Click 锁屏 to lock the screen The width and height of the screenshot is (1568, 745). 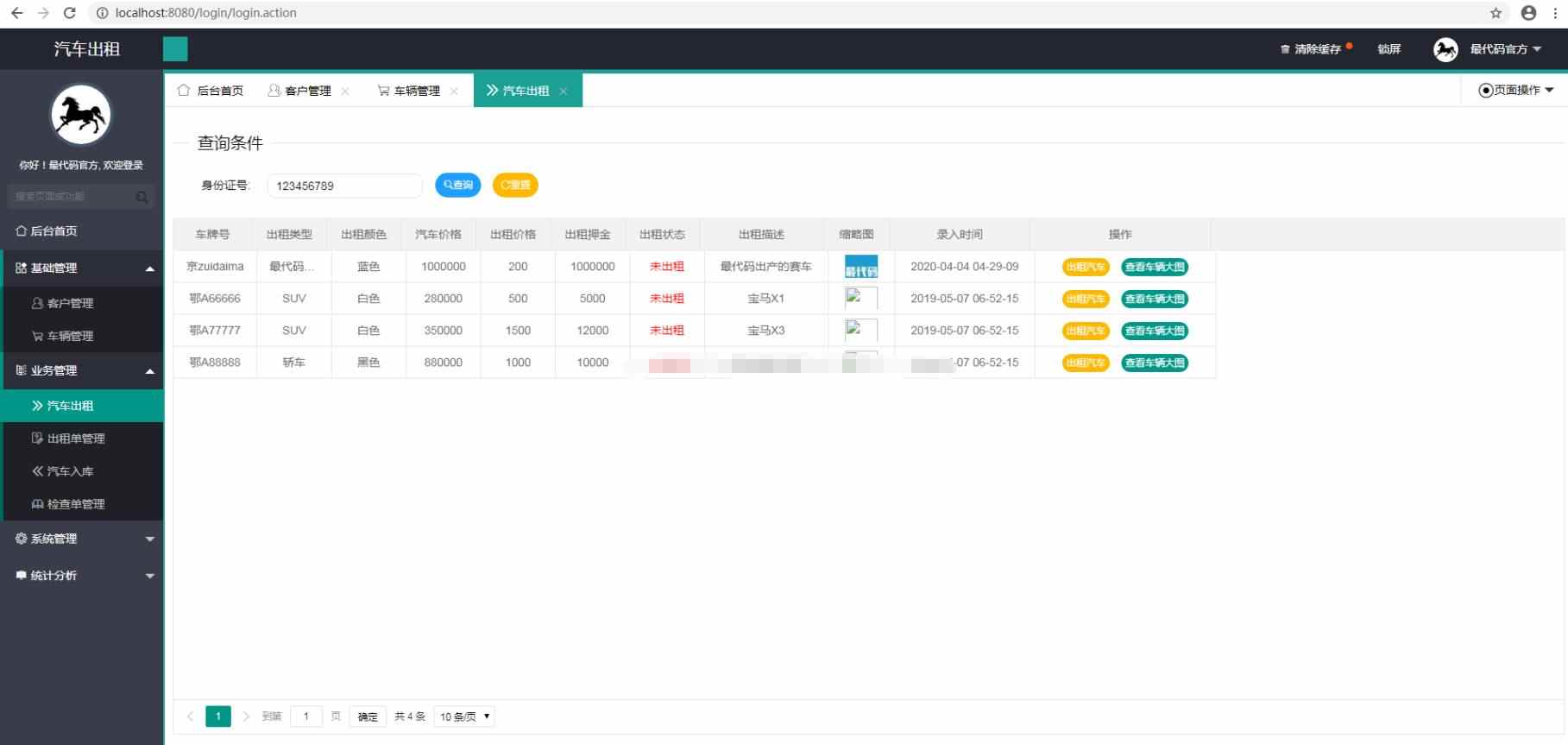click(x=1389, y=49)
